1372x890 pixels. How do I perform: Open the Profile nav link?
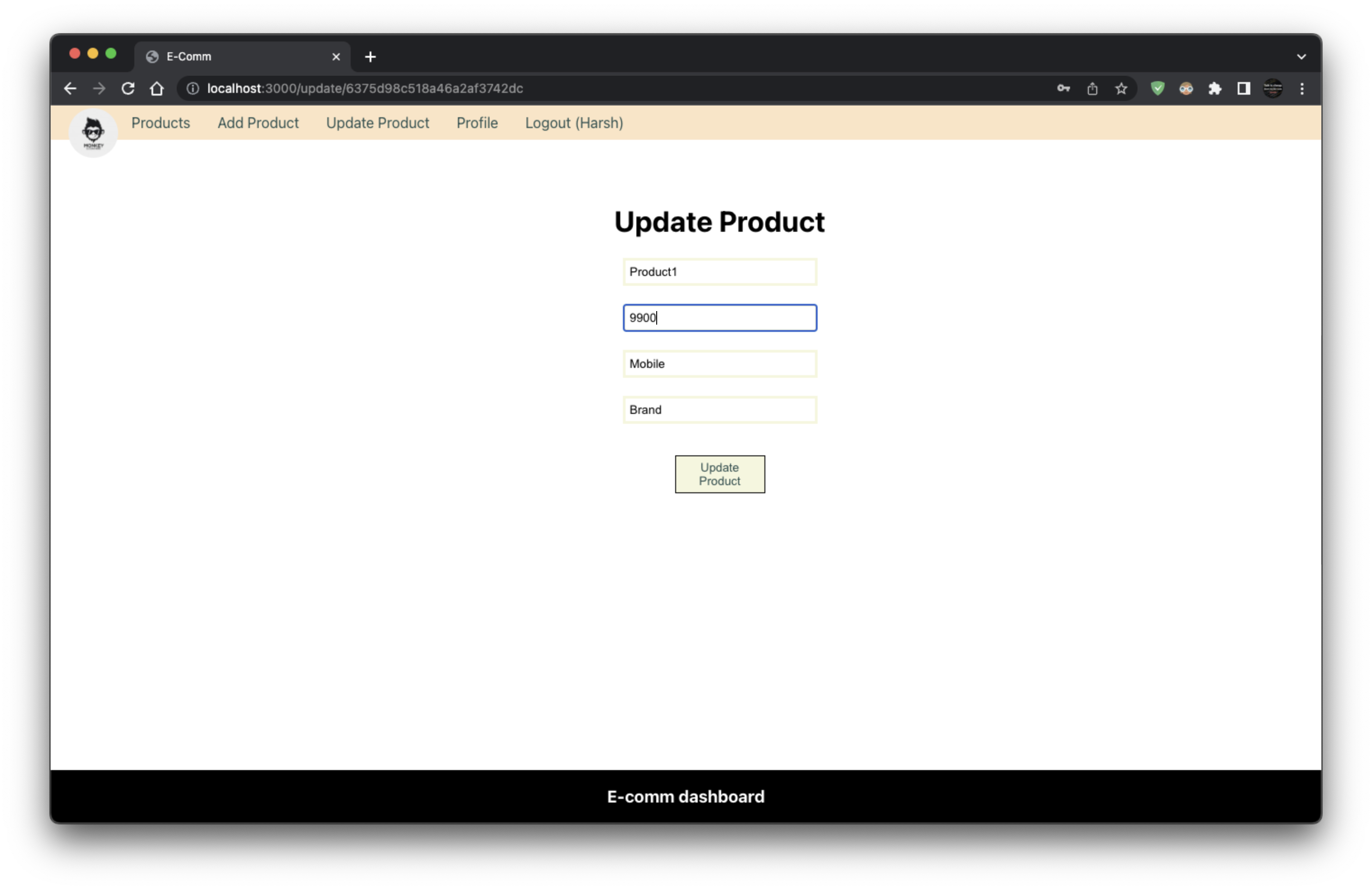(477, 123)
